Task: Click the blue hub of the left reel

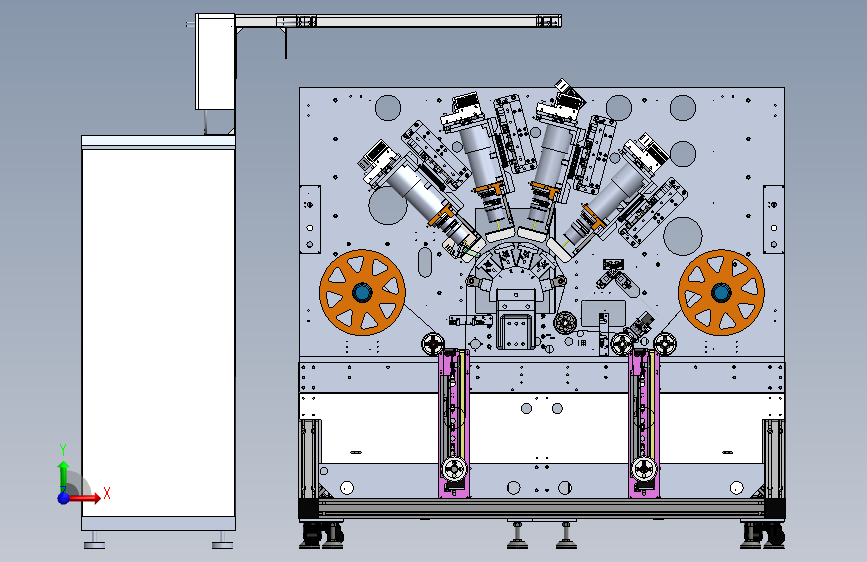Action: click(x=362, y=293)
